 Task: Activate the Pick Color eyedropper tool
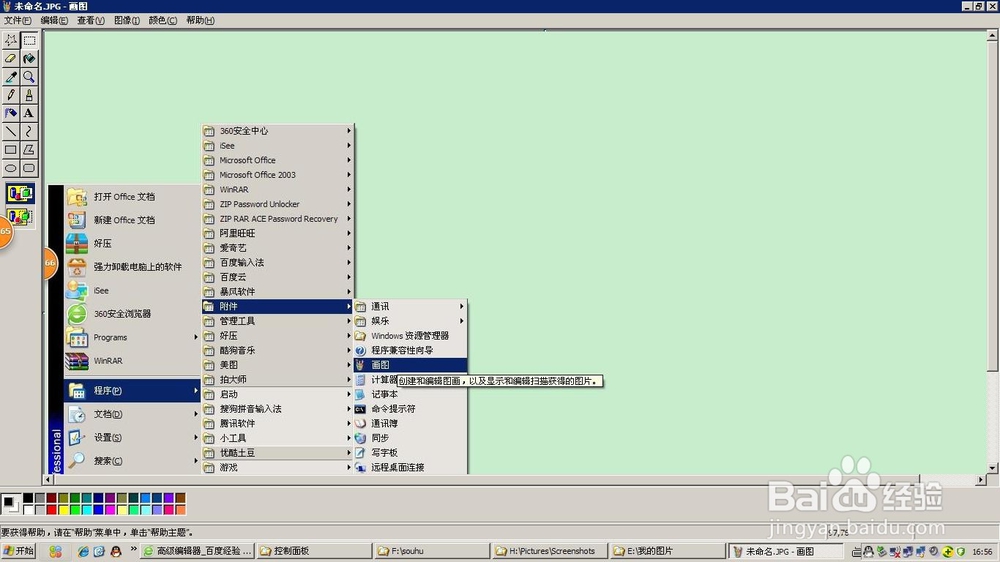(x=11, y=77)
